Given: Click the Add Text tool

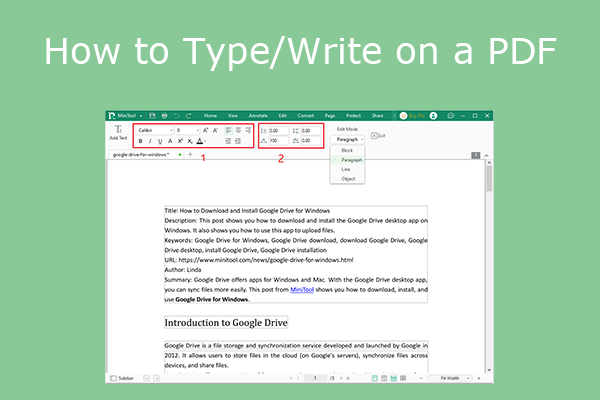Looking at the screenshot, I should 118,132.
